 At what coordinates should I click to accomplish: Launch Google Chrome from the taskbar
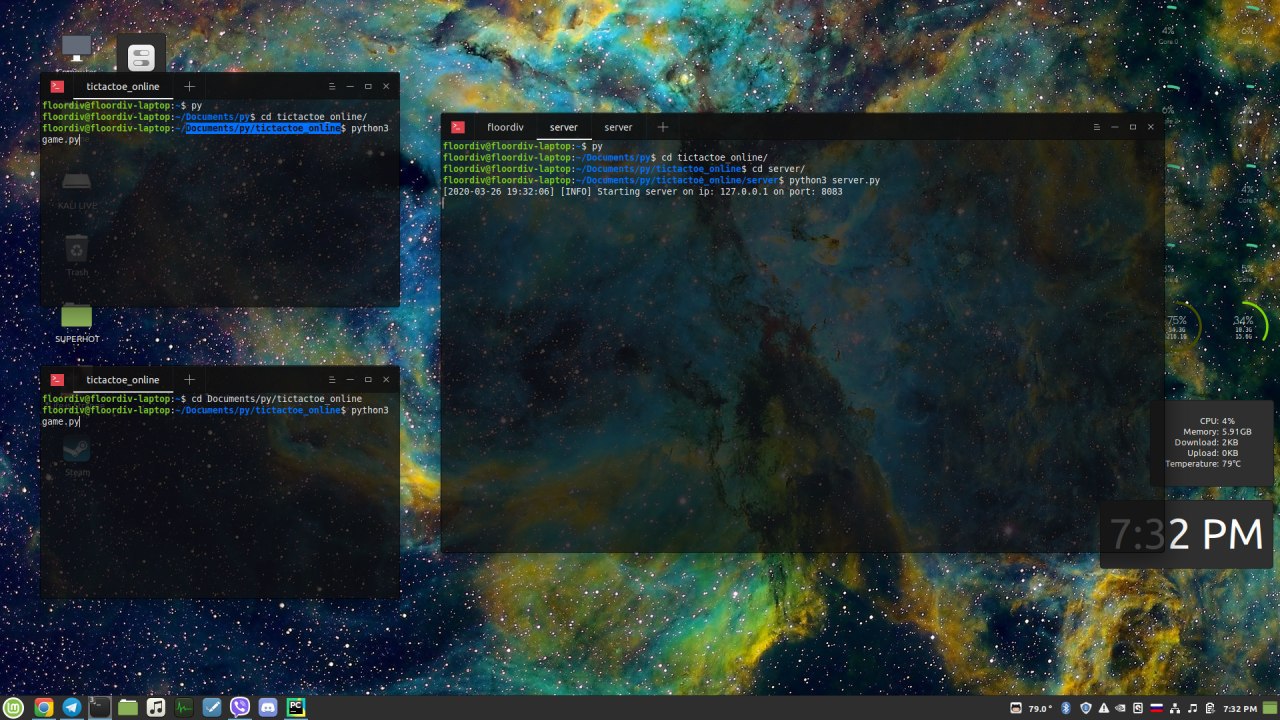43,707
